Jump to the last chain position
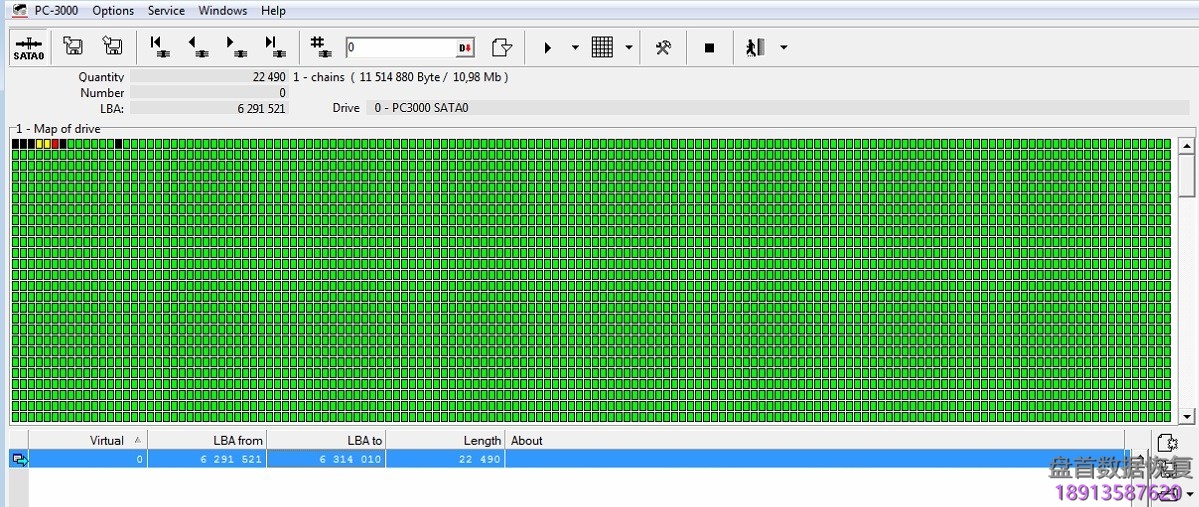 (275, 47)
